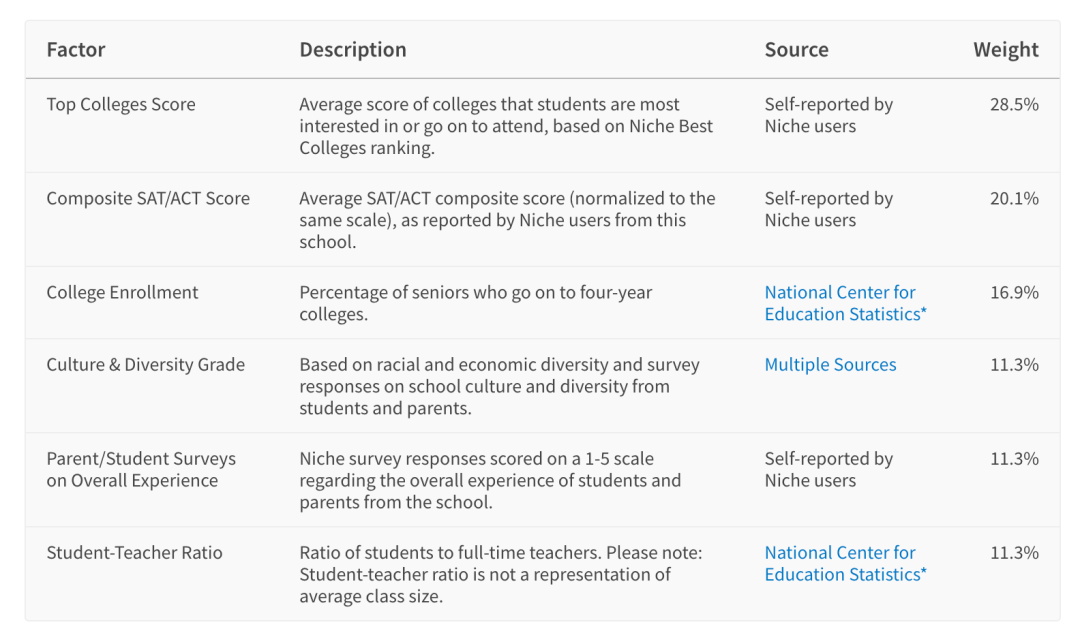This screenshot has width=1080, height=631.
Task: Click Parent/Student Surveys on Overall Experience
Action: (141, 469)
